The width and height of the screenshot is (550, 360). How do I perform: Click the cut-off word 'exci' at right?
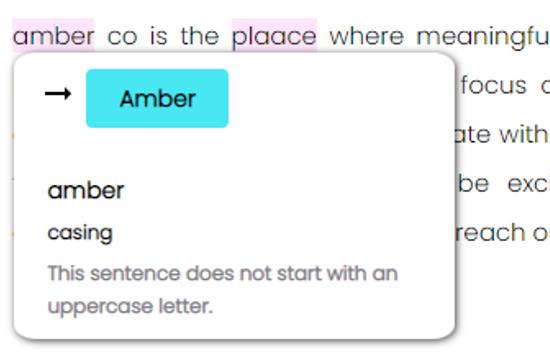point(529,184)
